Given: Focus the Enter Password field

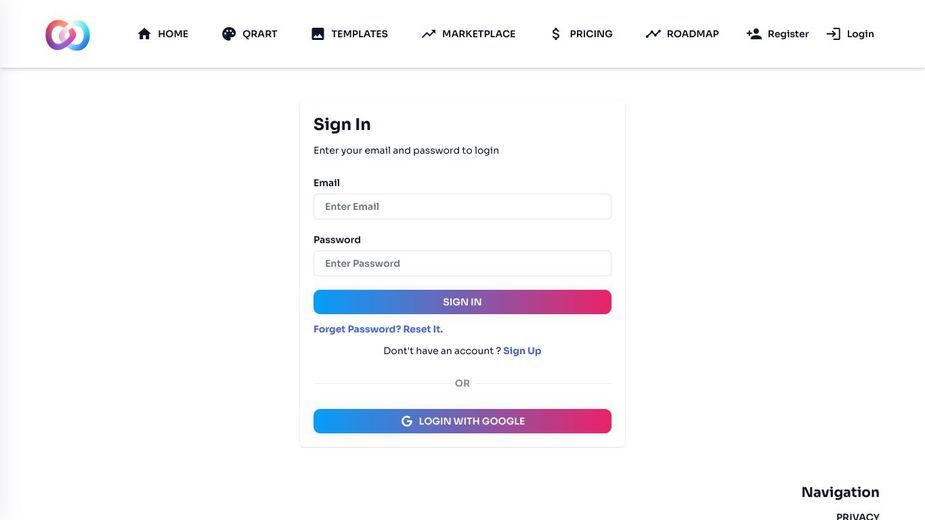Looking at the screenshot, I should tap(462, 263).
